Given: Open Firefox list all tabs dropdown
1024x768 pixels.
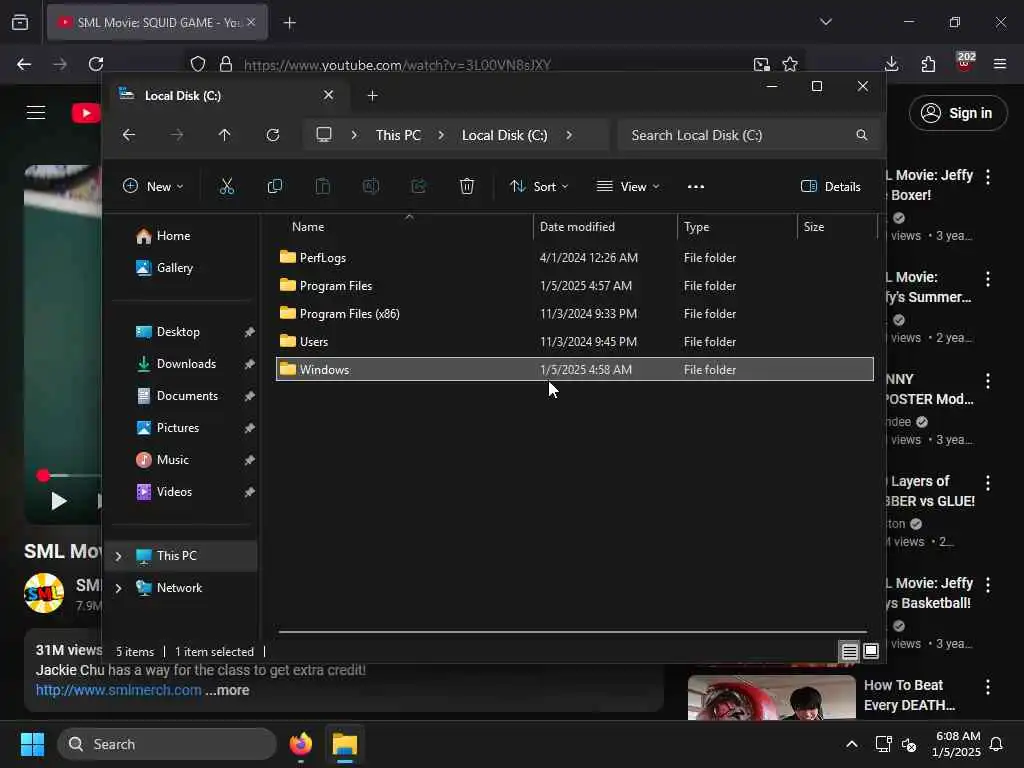Looking at the screenshot, I should point(826,22).
